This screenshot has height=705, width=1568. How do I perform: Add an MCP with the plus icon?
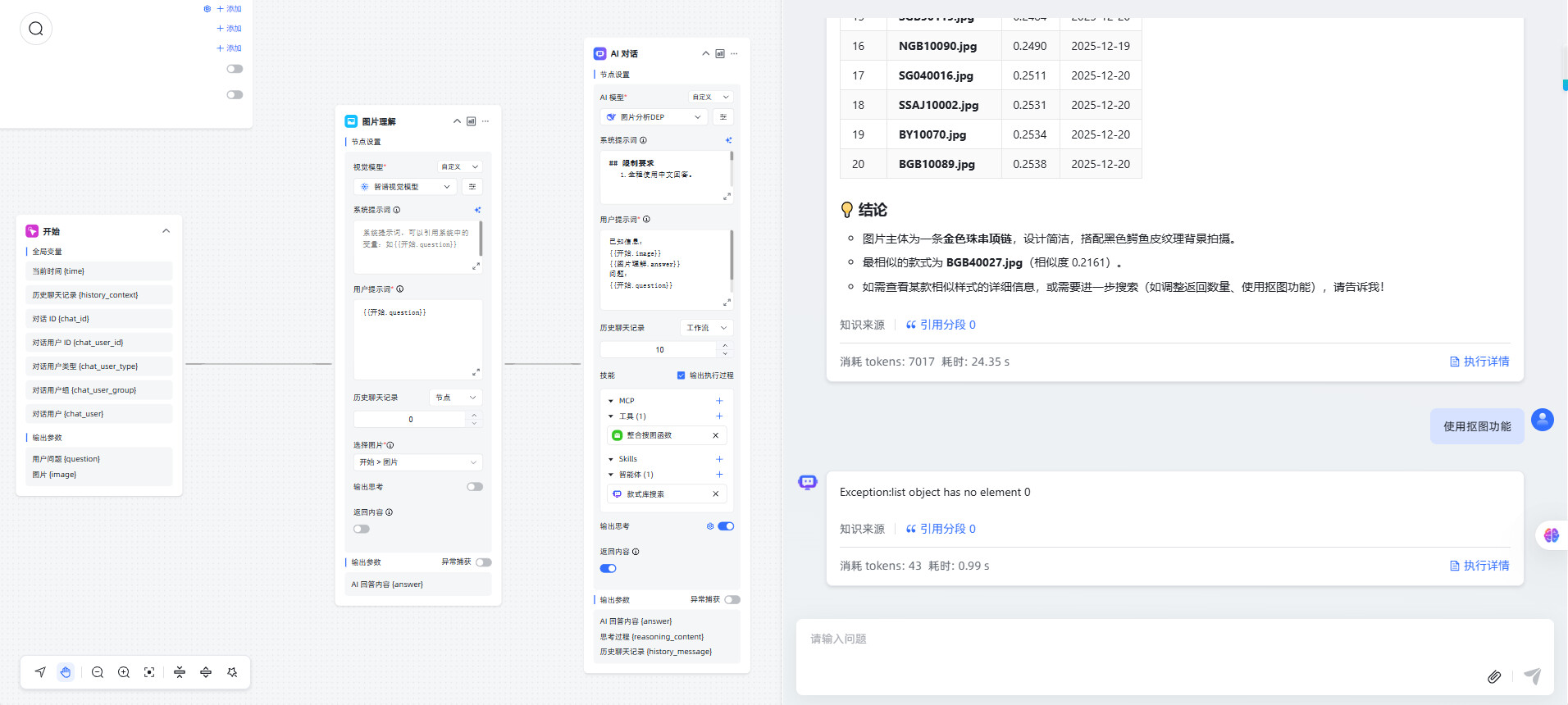point(719,401)
